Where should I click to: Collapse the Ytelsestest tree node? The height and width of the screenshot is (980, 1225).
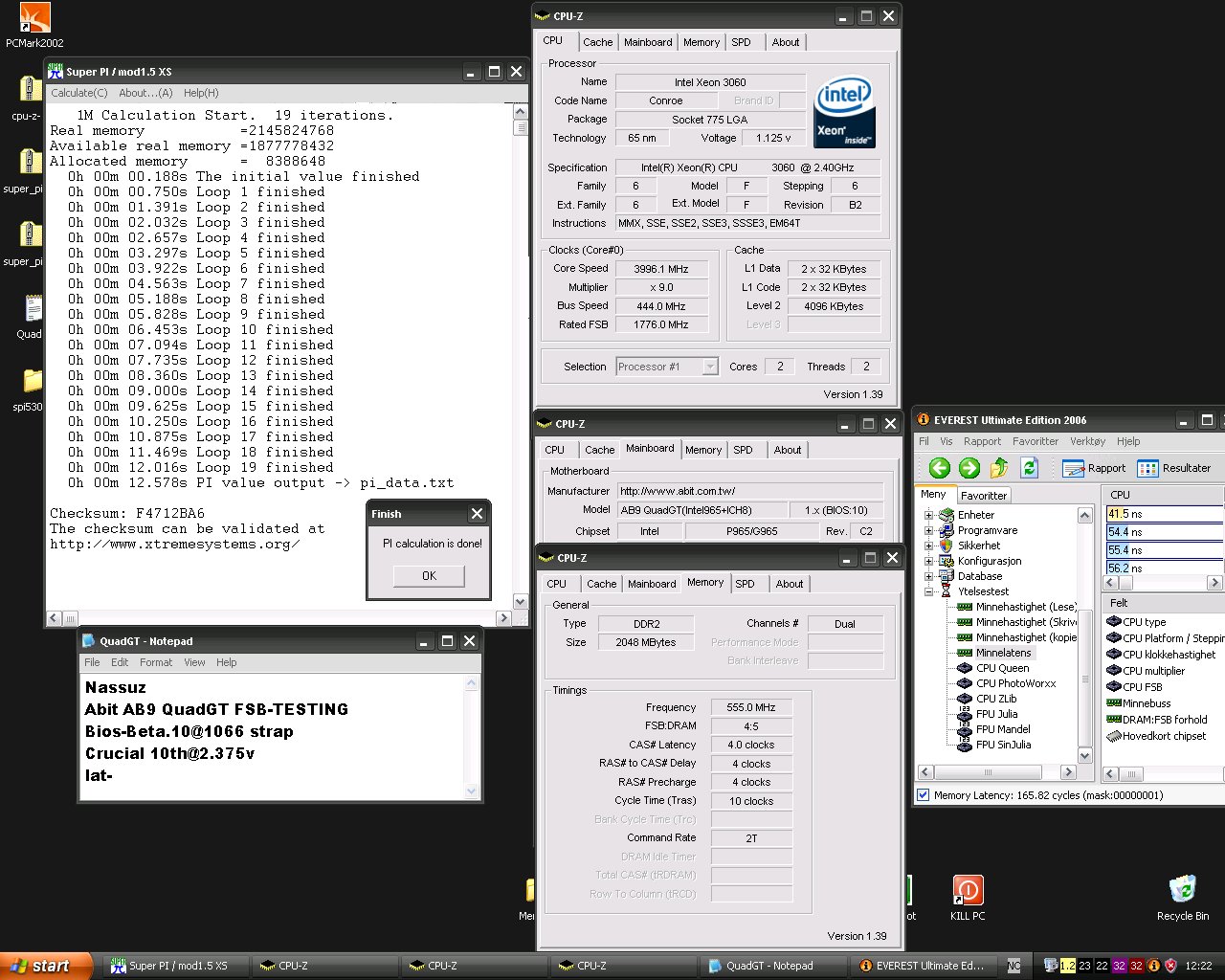(928, 591)
